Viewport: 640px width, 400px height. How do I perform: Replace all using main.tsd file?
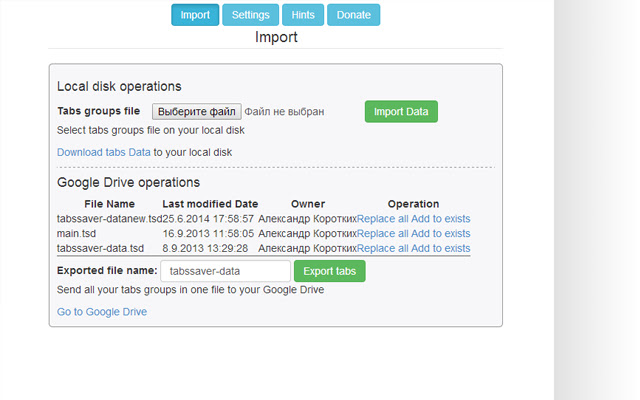coord(381,233)
